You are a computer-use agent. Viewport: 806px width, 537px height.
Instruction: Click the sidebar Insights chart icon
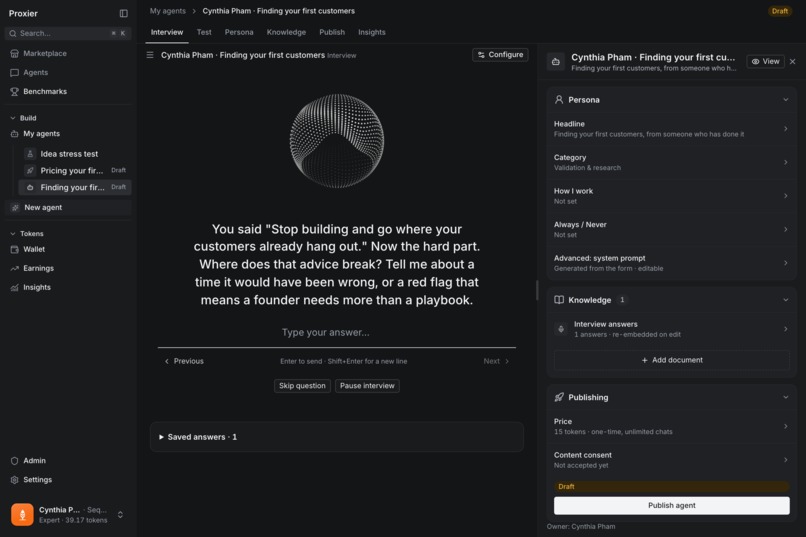tap(14, 287)
